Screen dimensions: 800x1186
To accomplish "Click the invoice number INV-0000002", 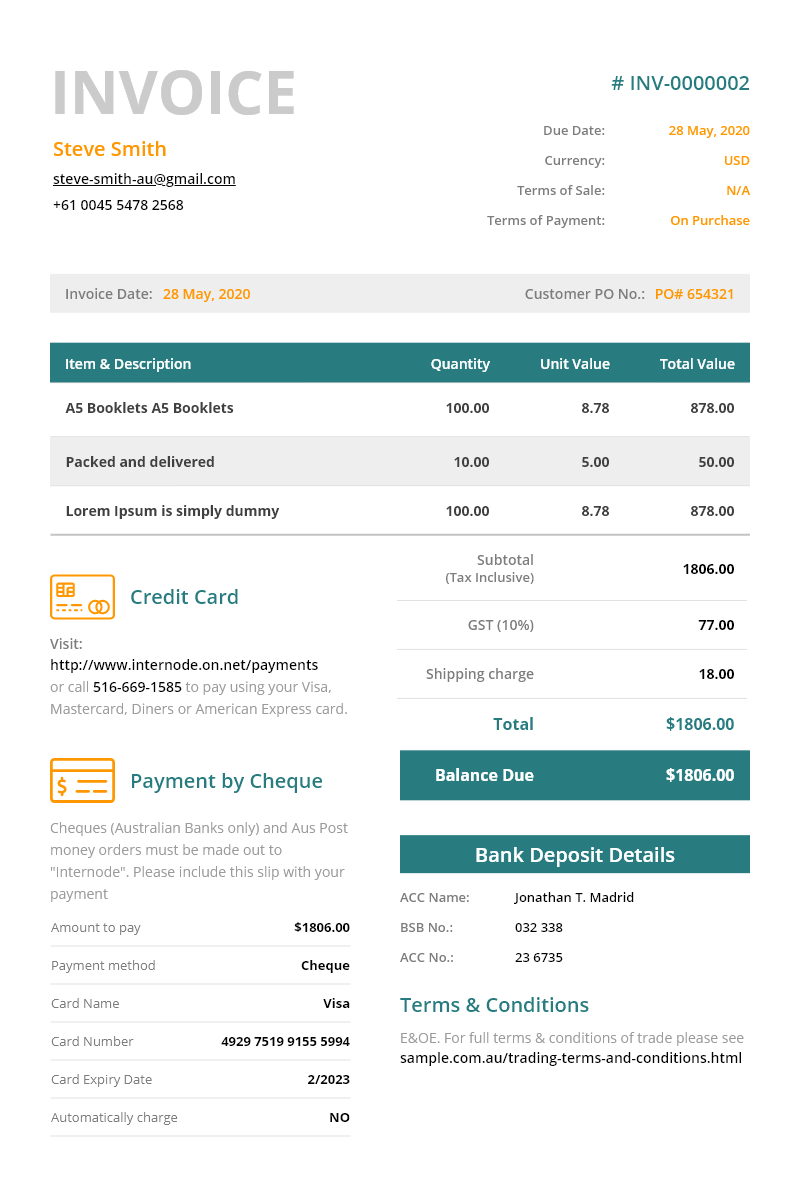I will [680, 84].
